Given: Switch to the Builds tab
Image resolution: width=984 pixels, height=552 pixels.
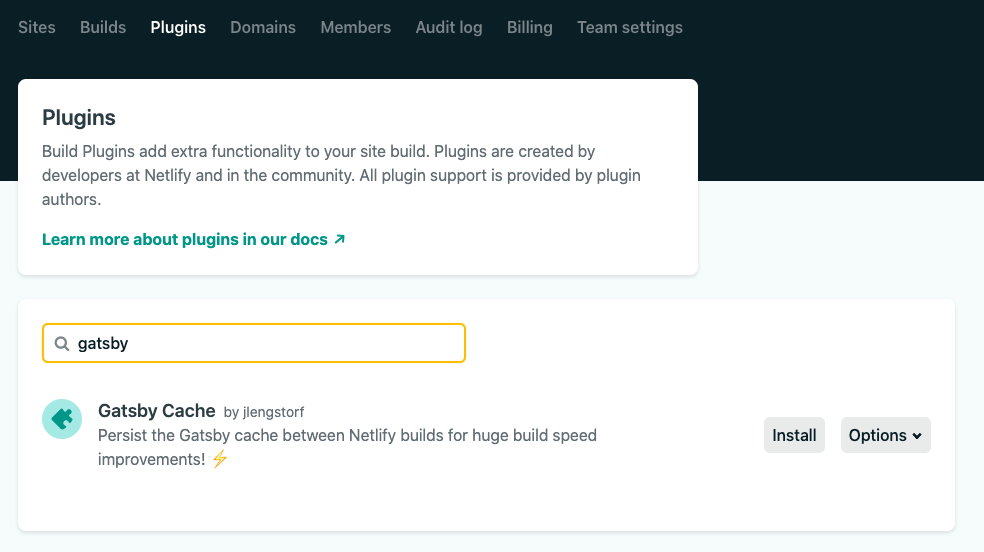Looking at the screenshot, I should [x=103, y=28].
